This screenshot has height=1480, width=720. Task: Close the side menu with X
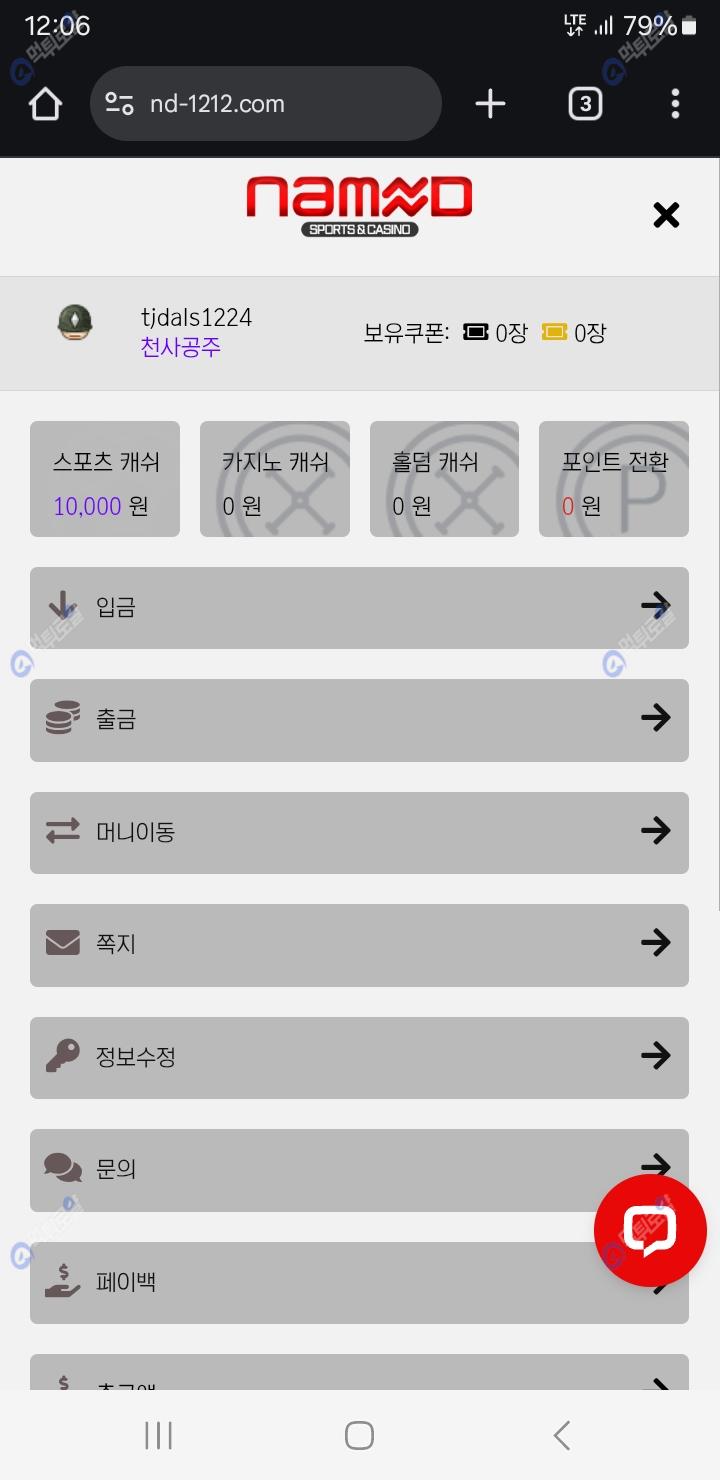pyautogui.click(x=666, y=215)
